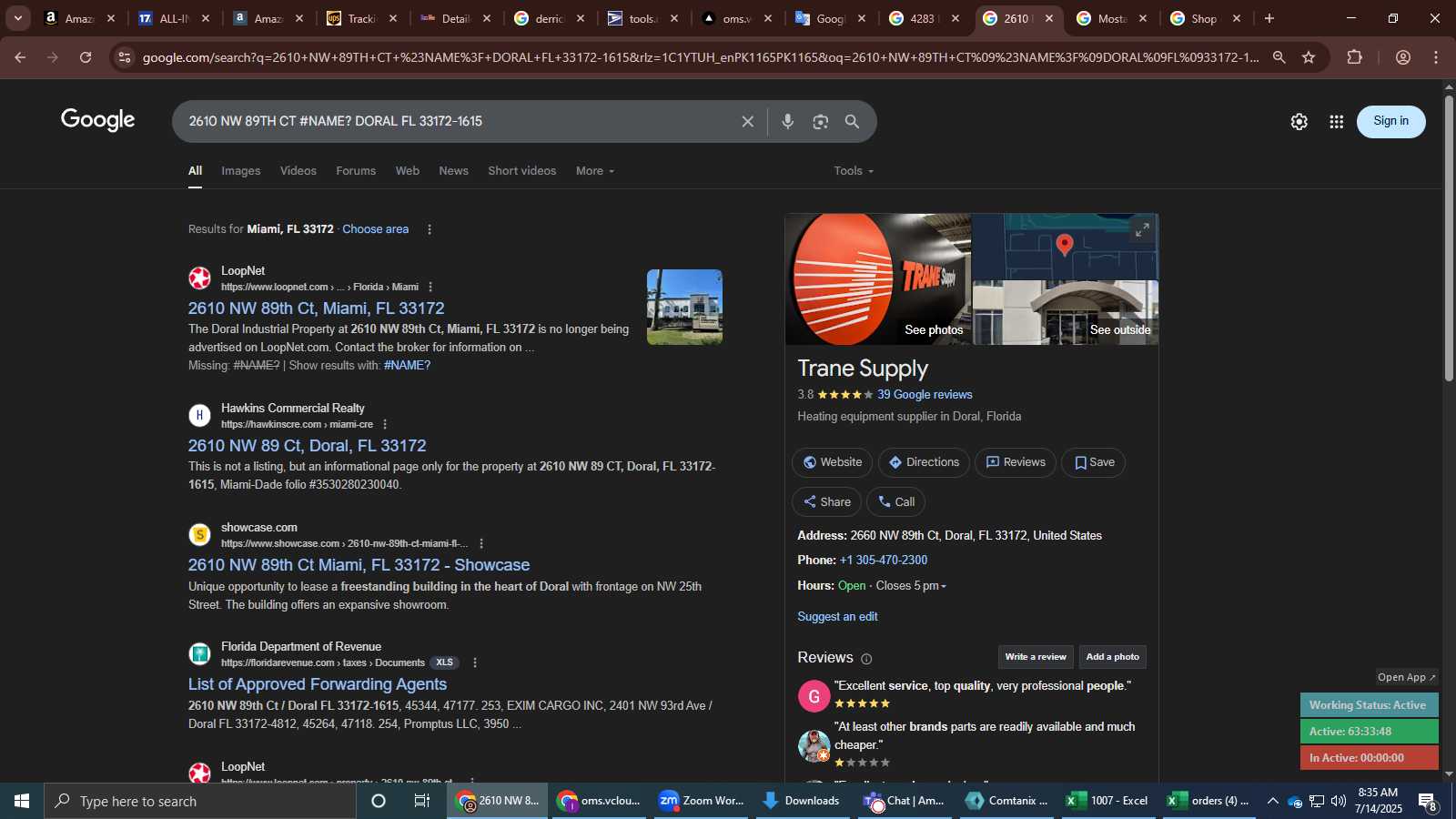Viewport: 1456px width, 819px height.
Task: Open more options for showcase.com result
Action: coord(481,543)
